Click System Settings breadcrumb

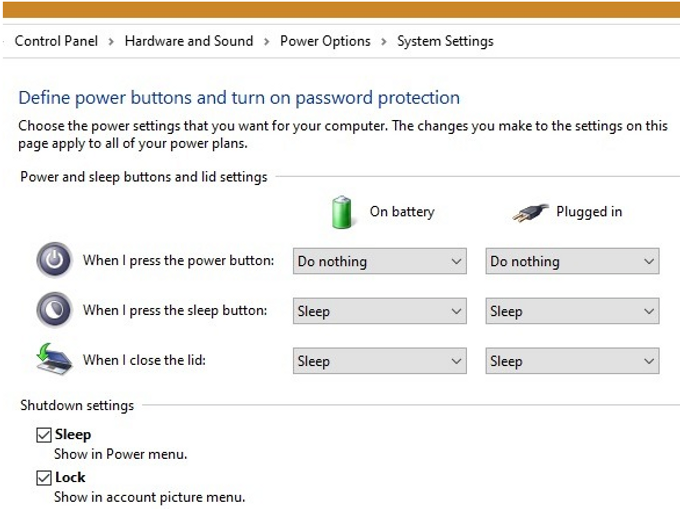445,41
